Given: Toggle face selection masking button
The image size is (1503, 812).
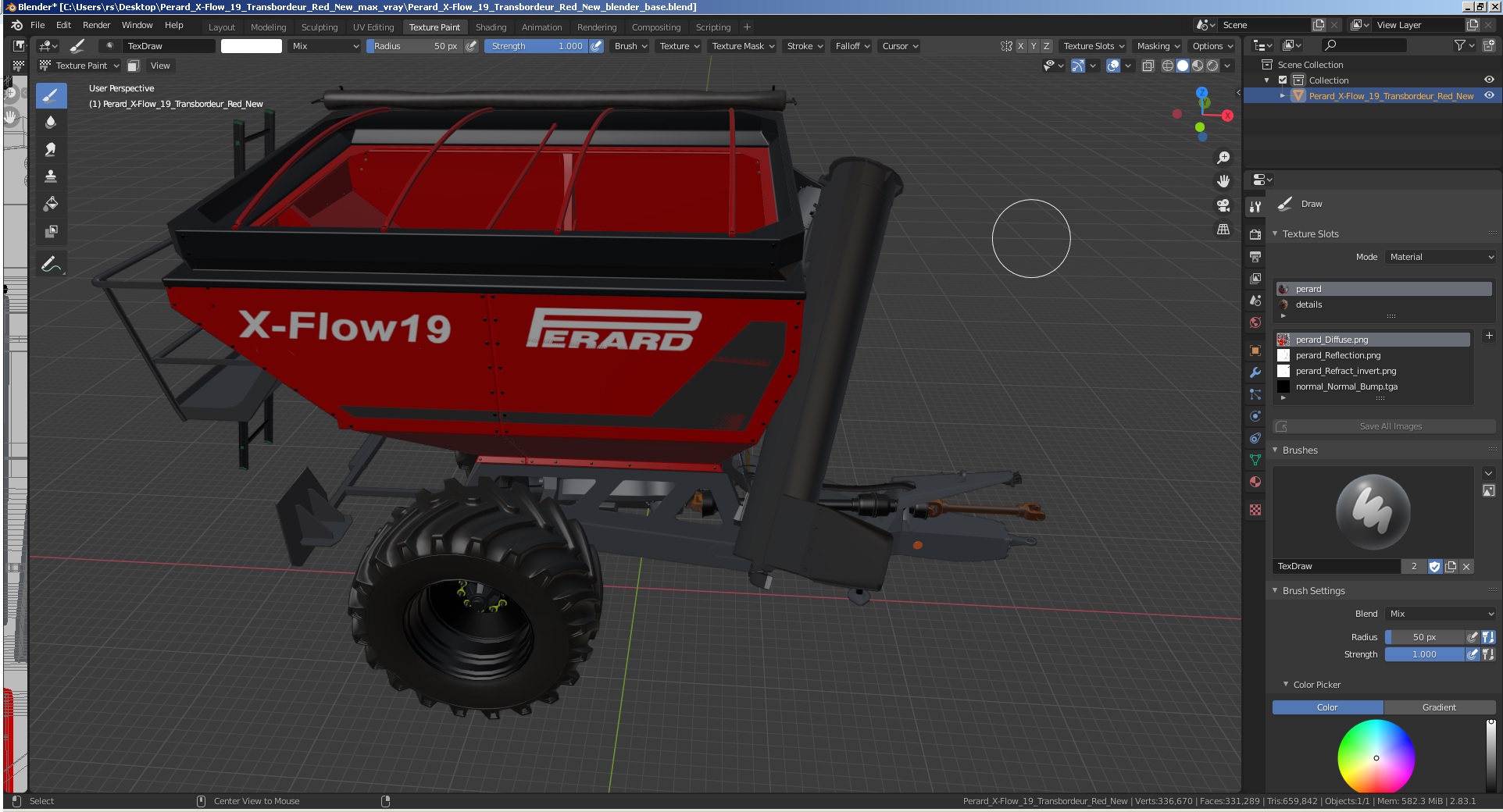Looking at the screenshot, I should 134,66.
